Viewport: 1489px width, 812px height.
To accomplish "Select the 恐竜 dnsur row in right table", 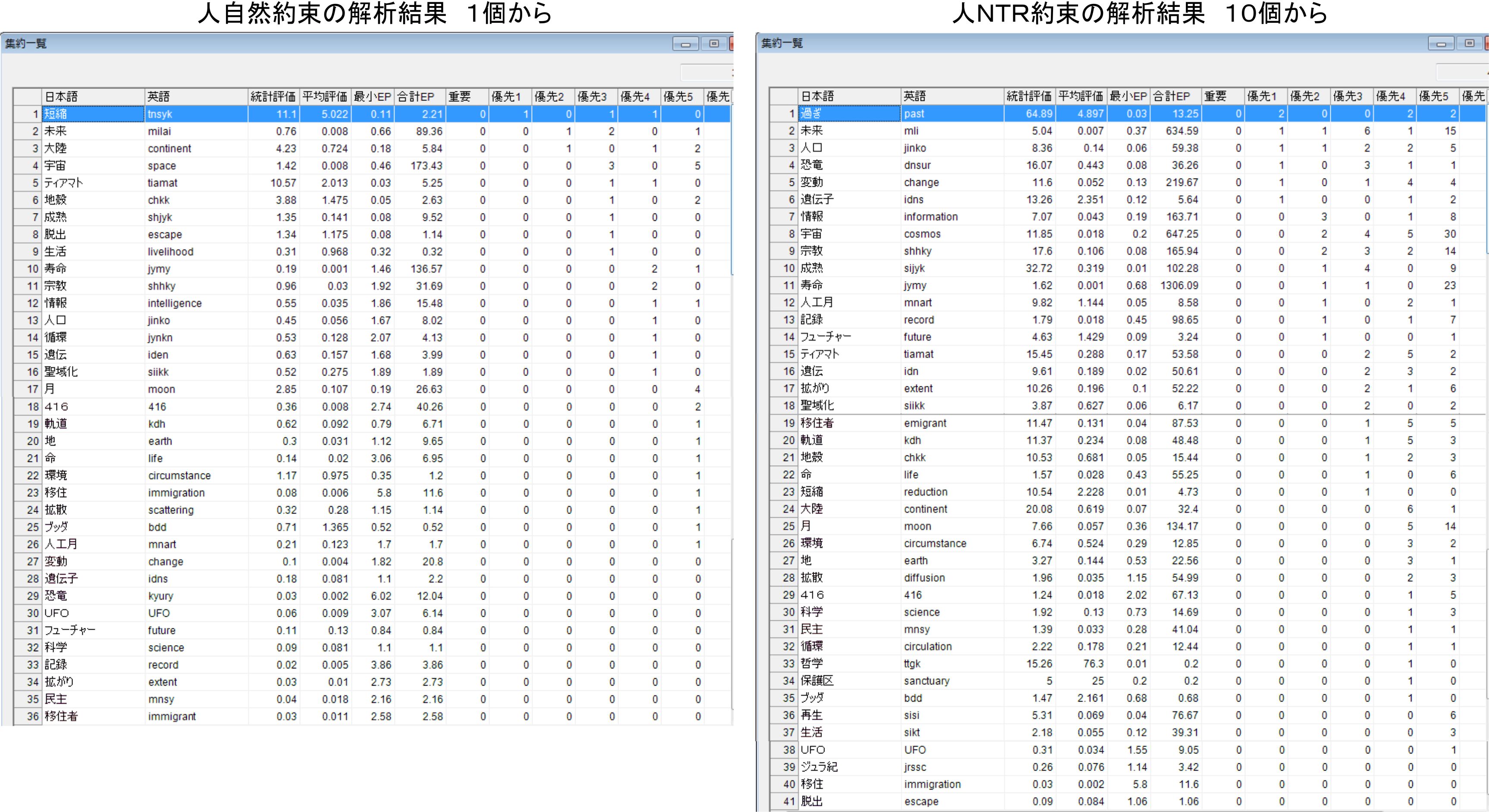I will pos(849,165).
